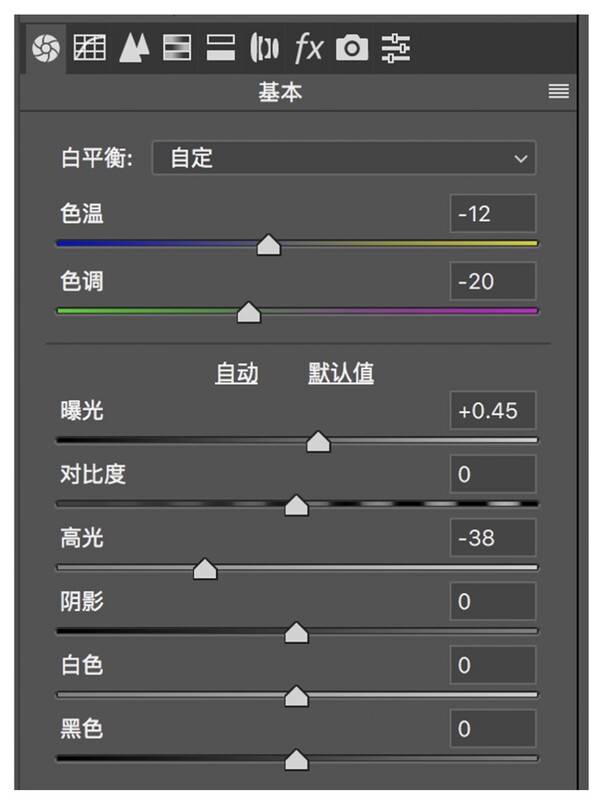Open the Presets sliders panel icon
600x809 pixels.
point(396,47)
